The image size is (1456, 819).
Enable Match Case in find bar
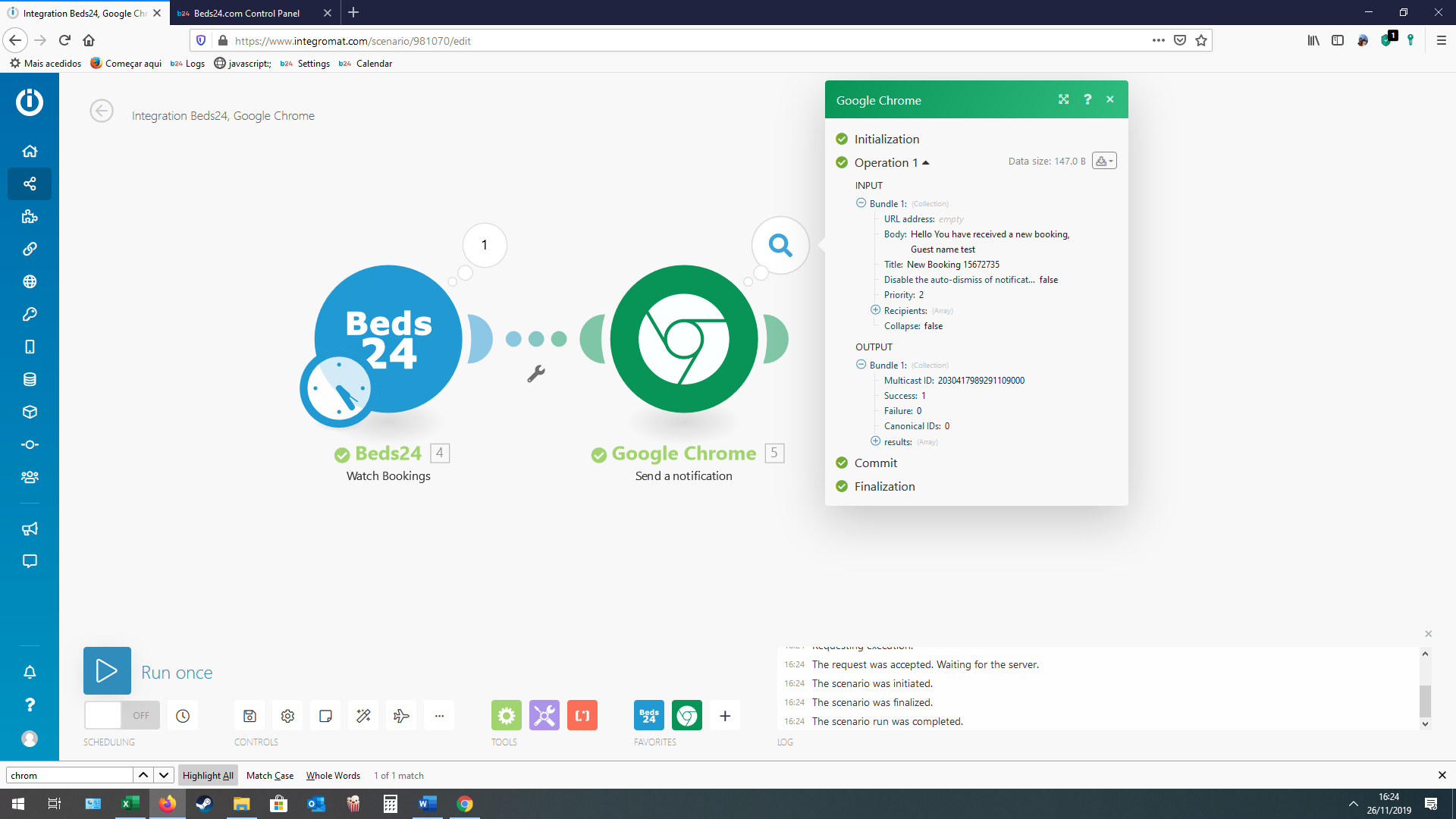270,775
